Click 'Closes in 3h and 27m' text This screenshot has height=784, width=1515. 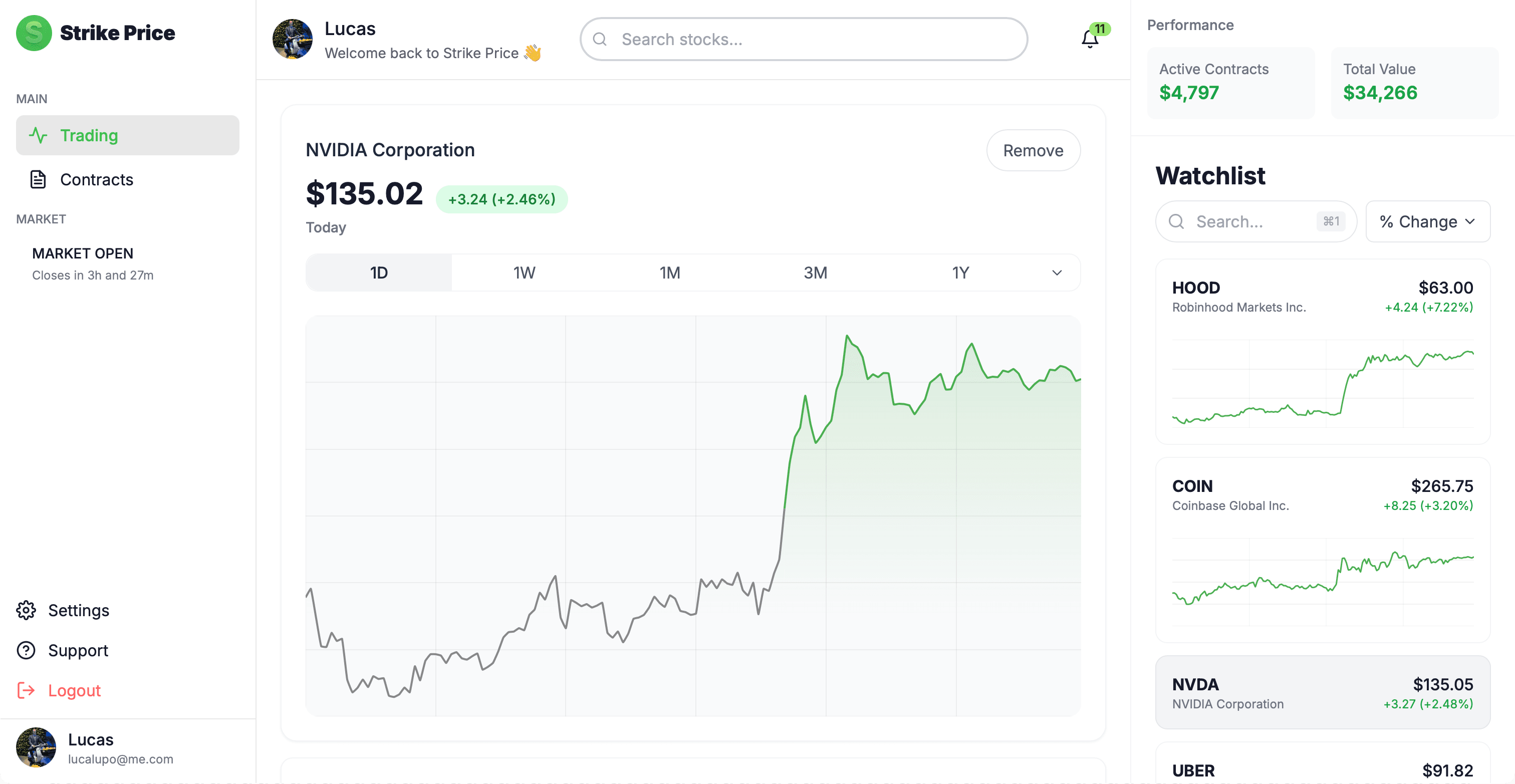click(x=93, y=275)
